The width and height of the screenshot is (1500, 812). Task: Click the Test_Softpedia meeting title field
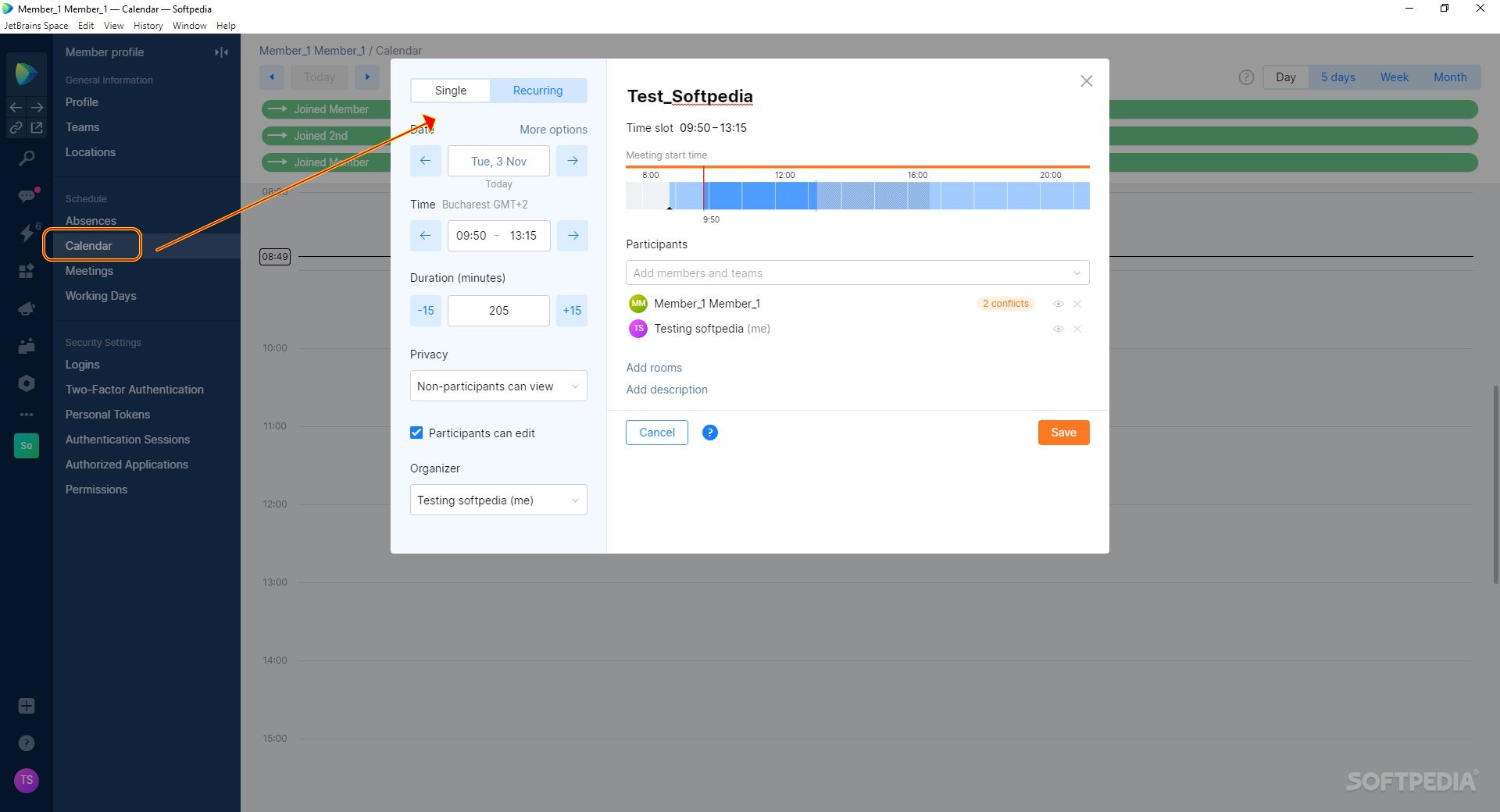click(x=690, y=96)
